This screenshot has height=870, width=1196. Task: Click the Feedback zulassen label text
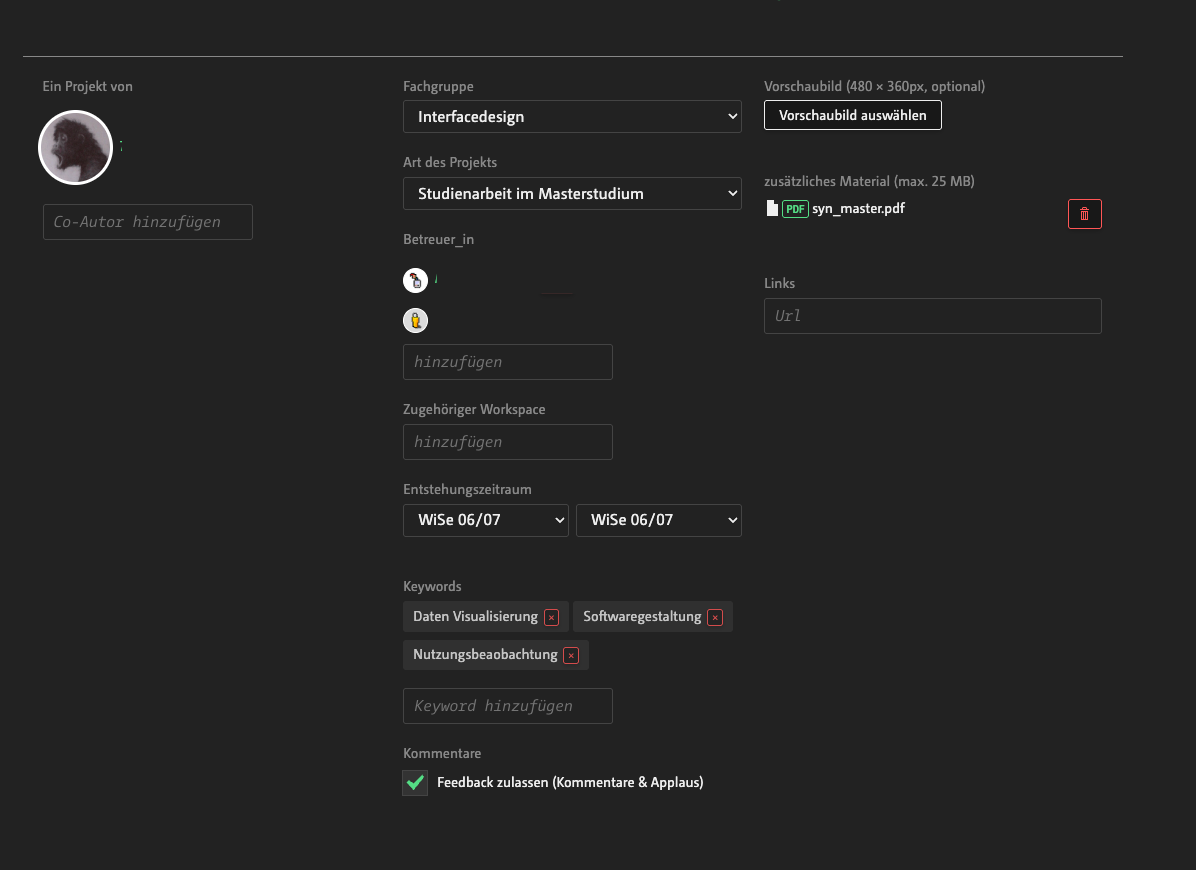coord(570,782)
